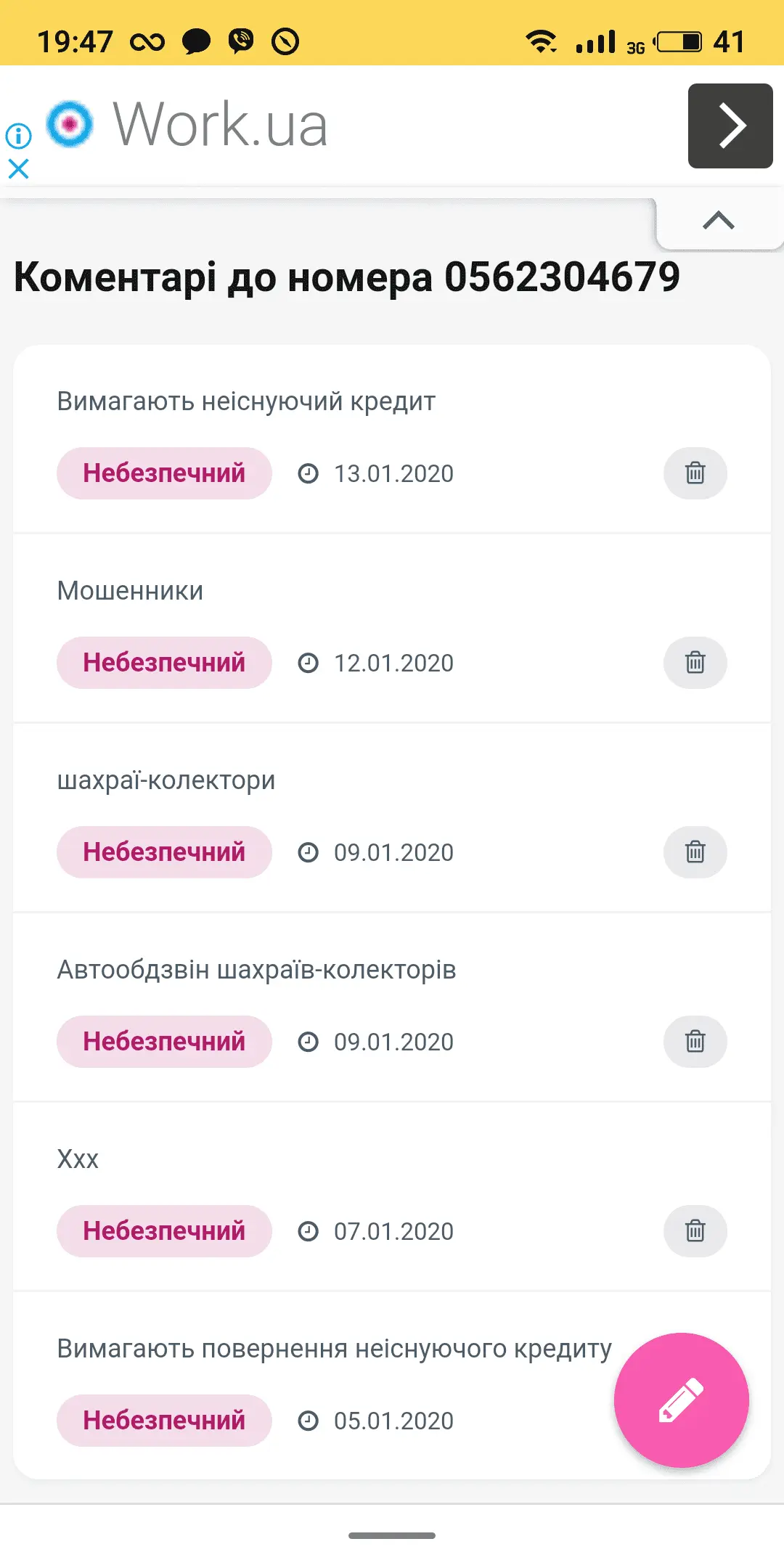Tap the date 07.01.2020
Image resolution: width=784 pixels, height=1568 pixels.
(x=393, y=1231)
